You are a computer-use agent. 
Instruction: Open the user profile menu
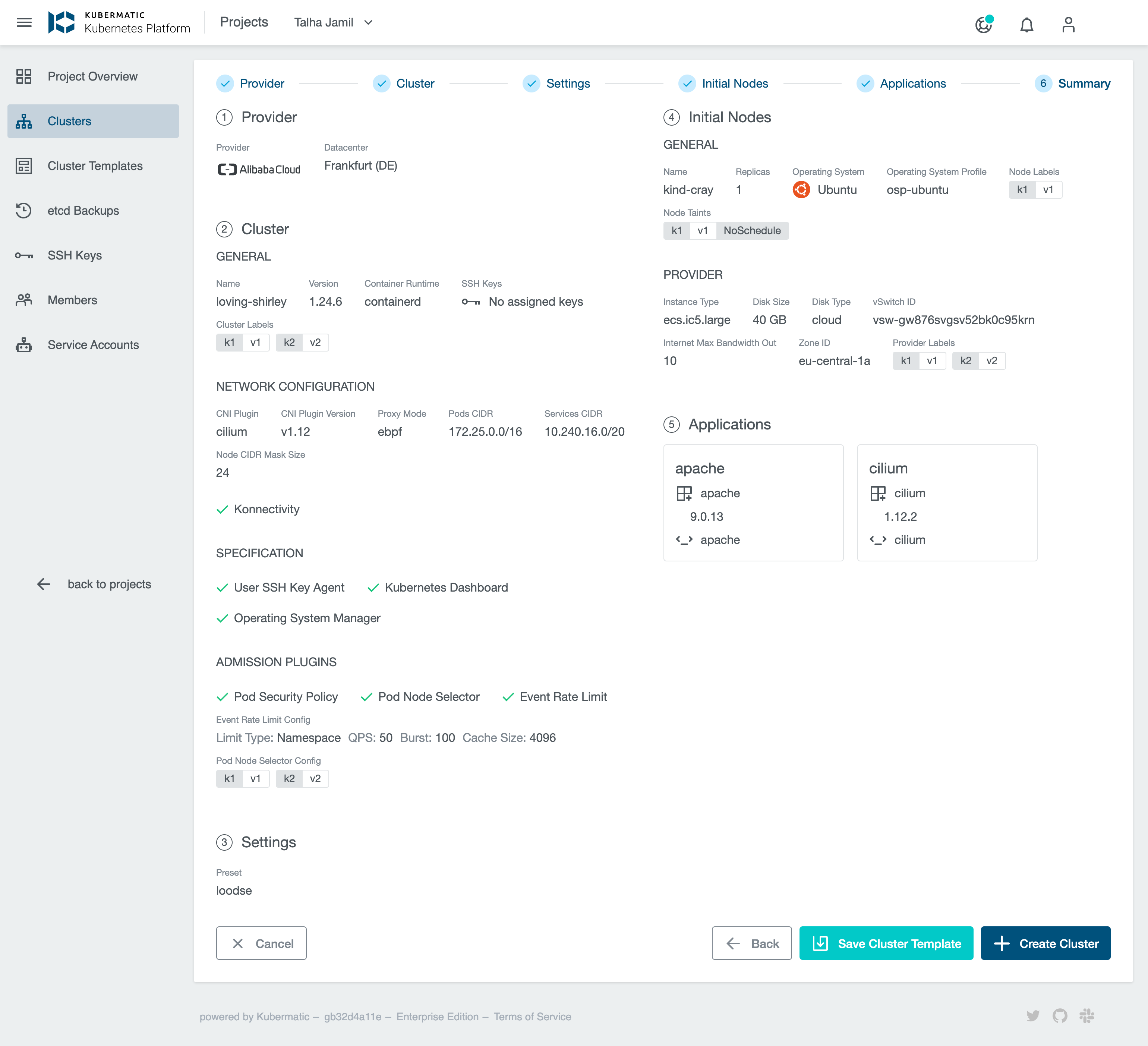pyautogui.click(x=1068, y=25)
